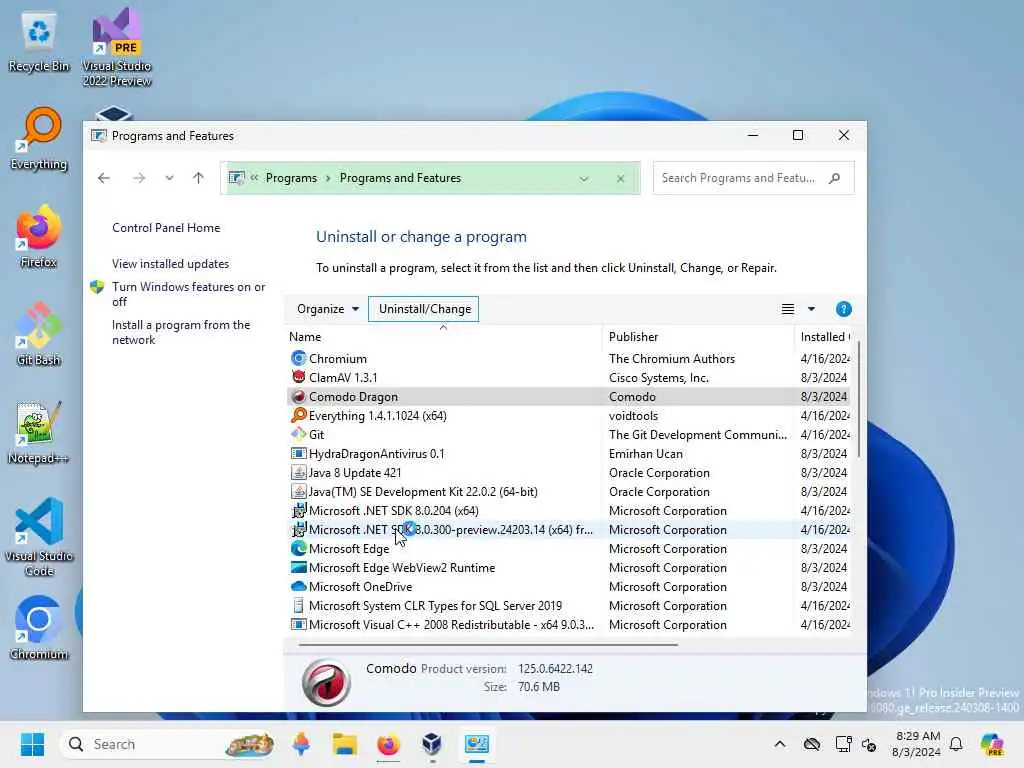Click Firefox icon on the taskbar

click(x=389, y=744)
